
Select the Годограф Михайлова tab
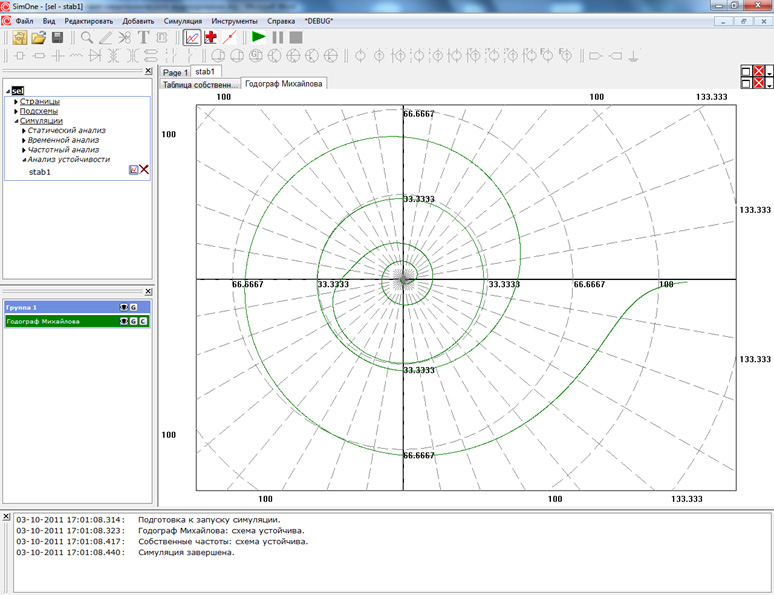(283, 83)
